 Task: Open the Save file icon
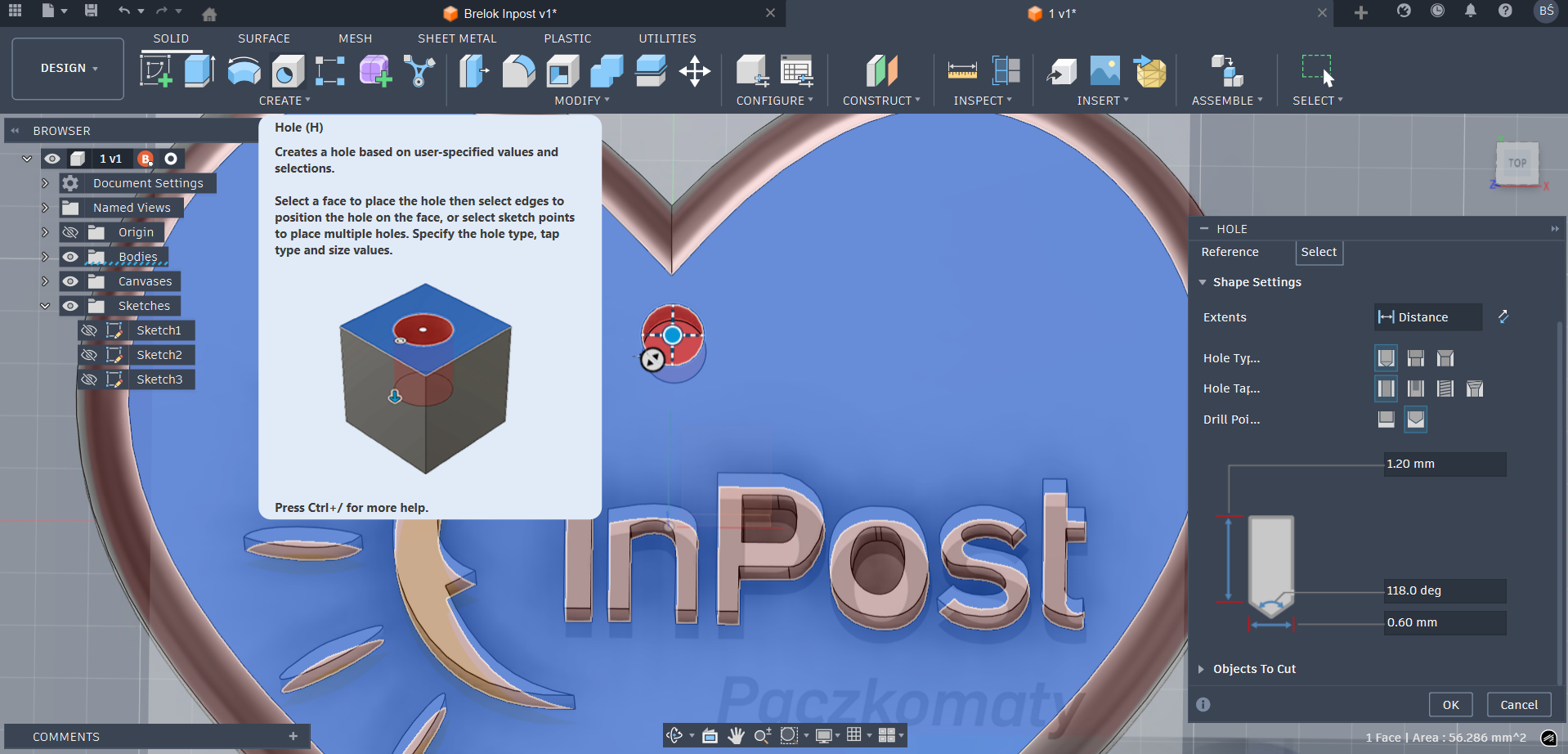click(x=91, y=11)
